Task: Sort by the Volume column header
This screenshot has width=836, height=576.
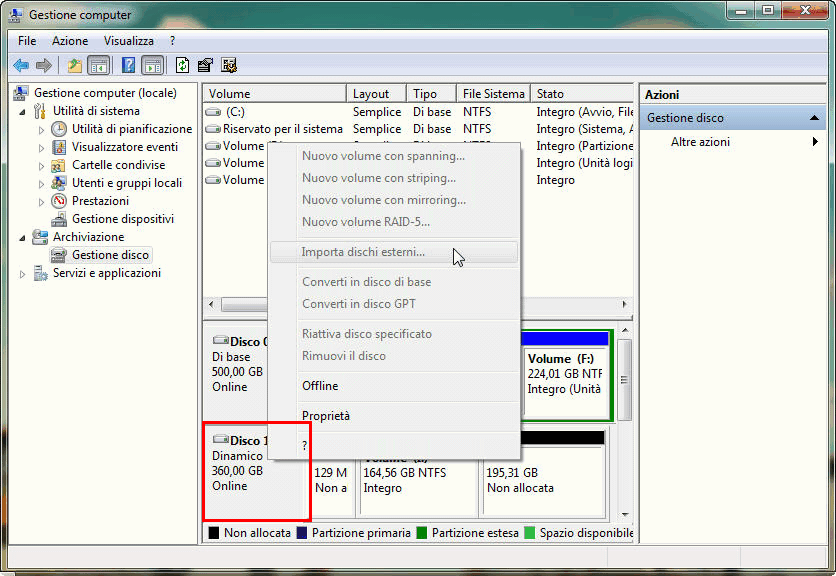Action: point(274,94)
